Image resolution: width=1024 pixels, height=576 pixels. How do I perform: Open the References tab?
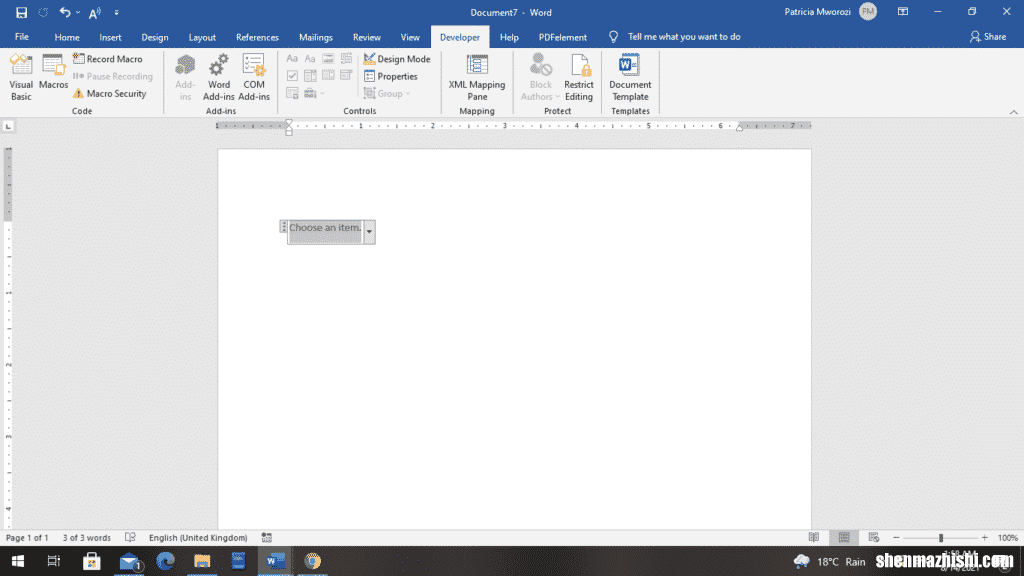tap(257, 37)
